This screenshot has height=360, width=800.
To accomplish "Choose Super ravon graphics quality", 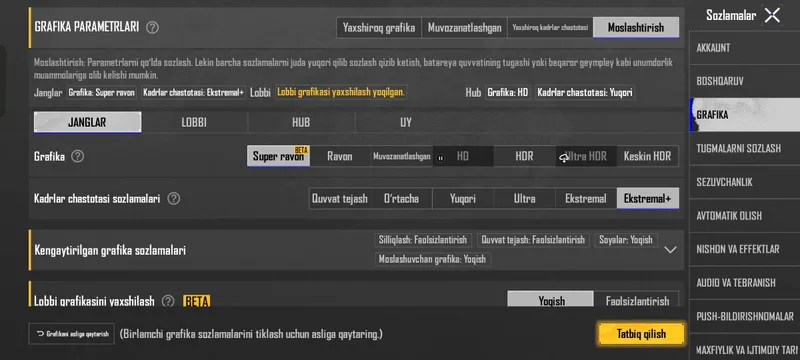I will click(x=279, y=156).
